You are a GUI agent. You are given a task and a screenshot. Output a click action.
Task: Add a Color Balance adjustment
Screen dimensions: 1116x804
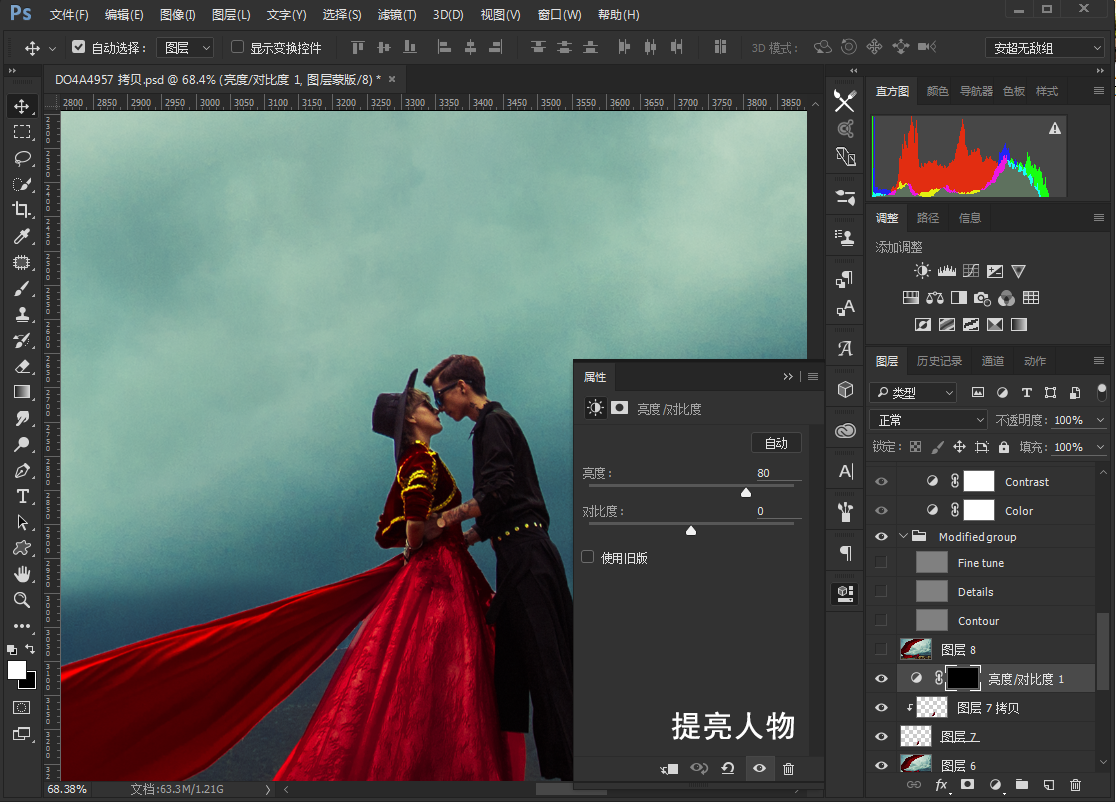(935, 298)
